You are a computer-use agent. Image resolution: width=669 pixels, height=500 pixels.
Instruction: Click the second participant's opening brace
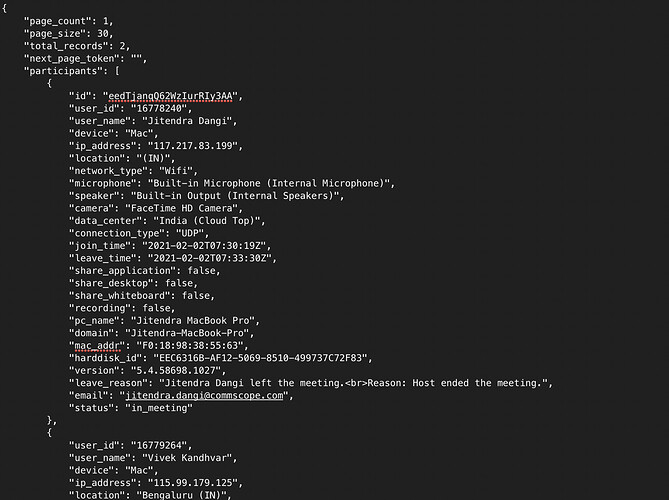point(49,433)
